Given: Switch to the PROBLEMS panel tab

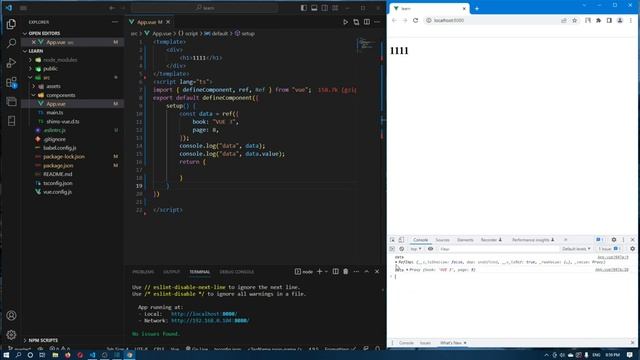Looking at the screenshot, I should (x=143, y=272).
